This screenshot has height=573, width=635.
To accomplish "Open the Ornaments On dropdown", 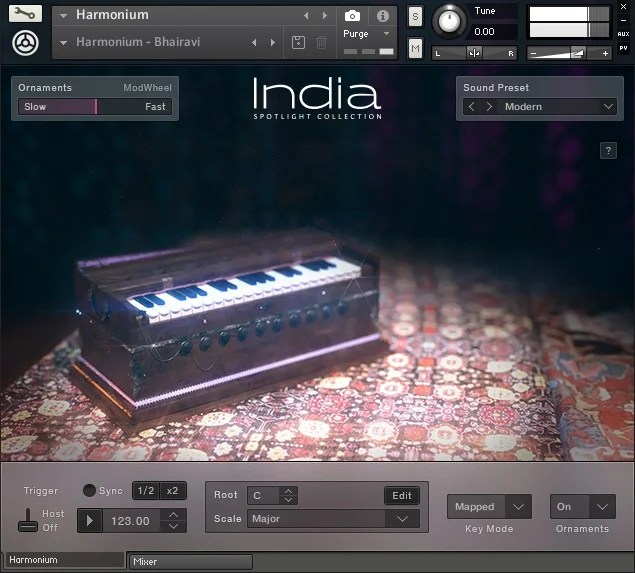I will [x=602, y=507].
